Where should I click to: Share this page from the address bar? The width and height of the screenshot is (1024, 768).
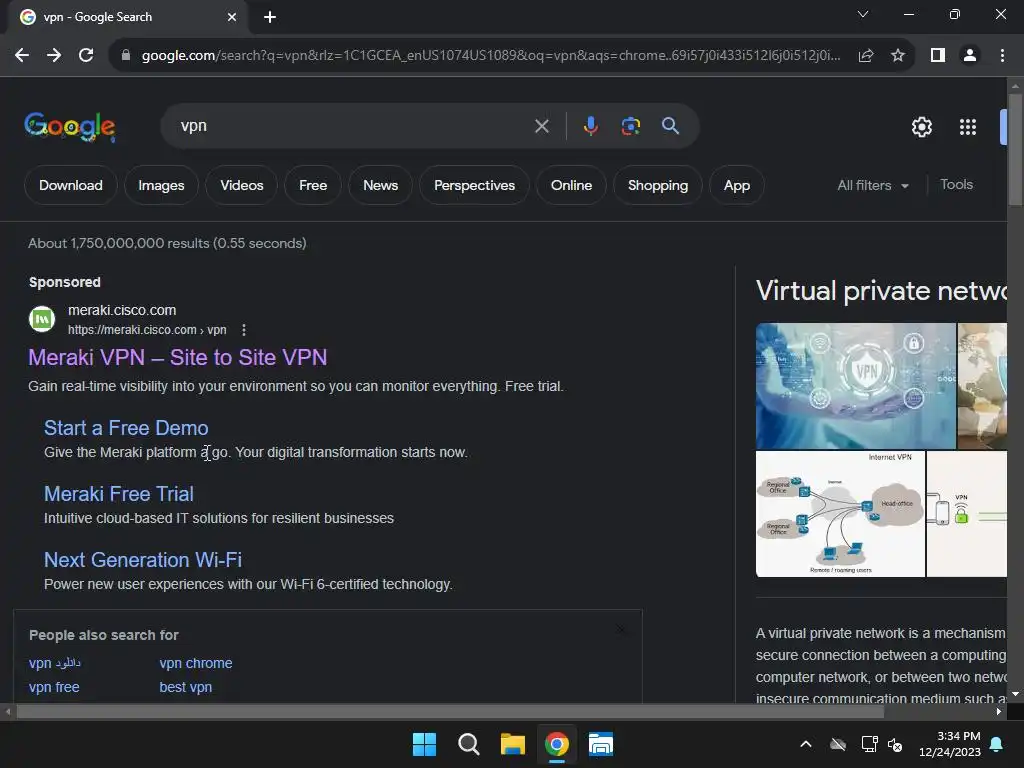pyautogui.click(x=866, y=56)
